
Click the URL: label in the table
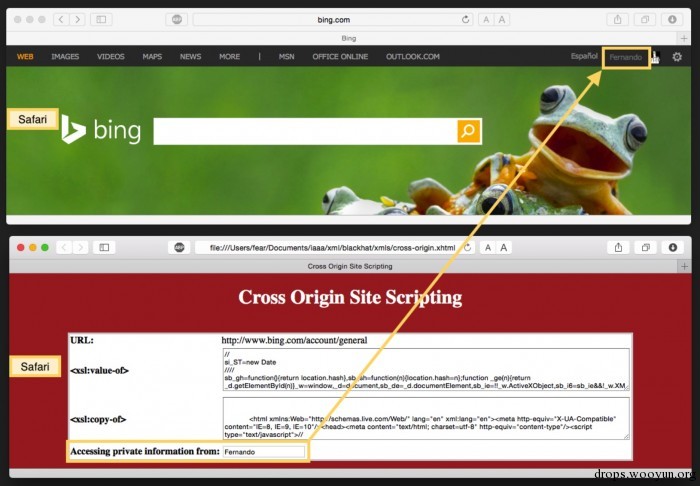pyautogui.click(x=82, y=340)
